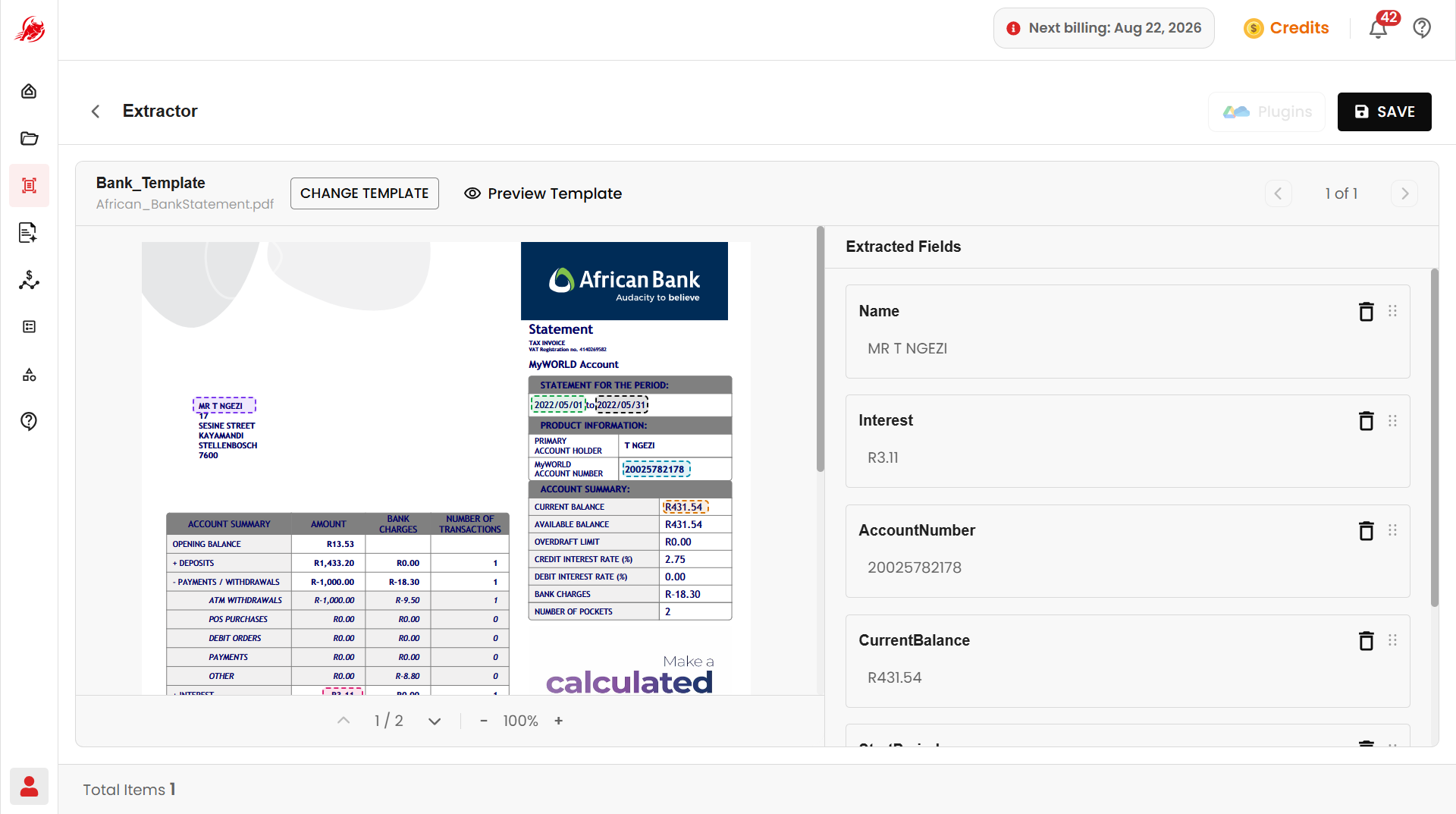This screenshot has height=814, width=1456.
Task: Open the document edit icon in sidebar
Action: [x=29, y=232]
